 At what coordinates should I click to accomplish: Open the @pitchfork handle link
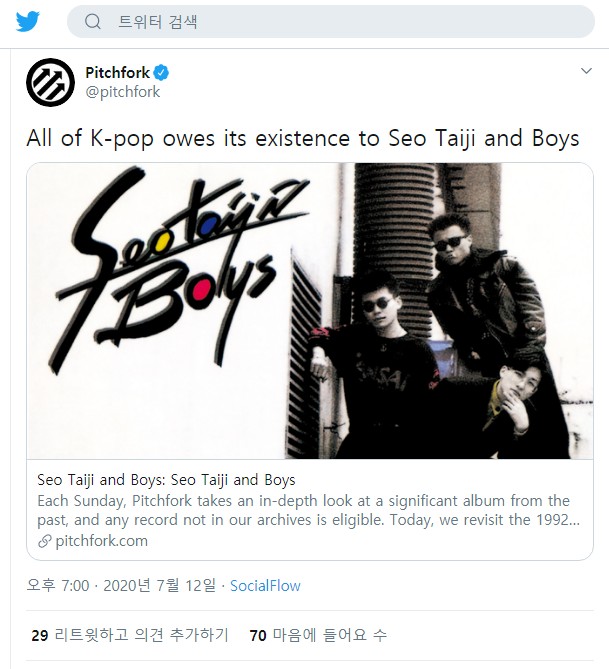pos(123,92)
